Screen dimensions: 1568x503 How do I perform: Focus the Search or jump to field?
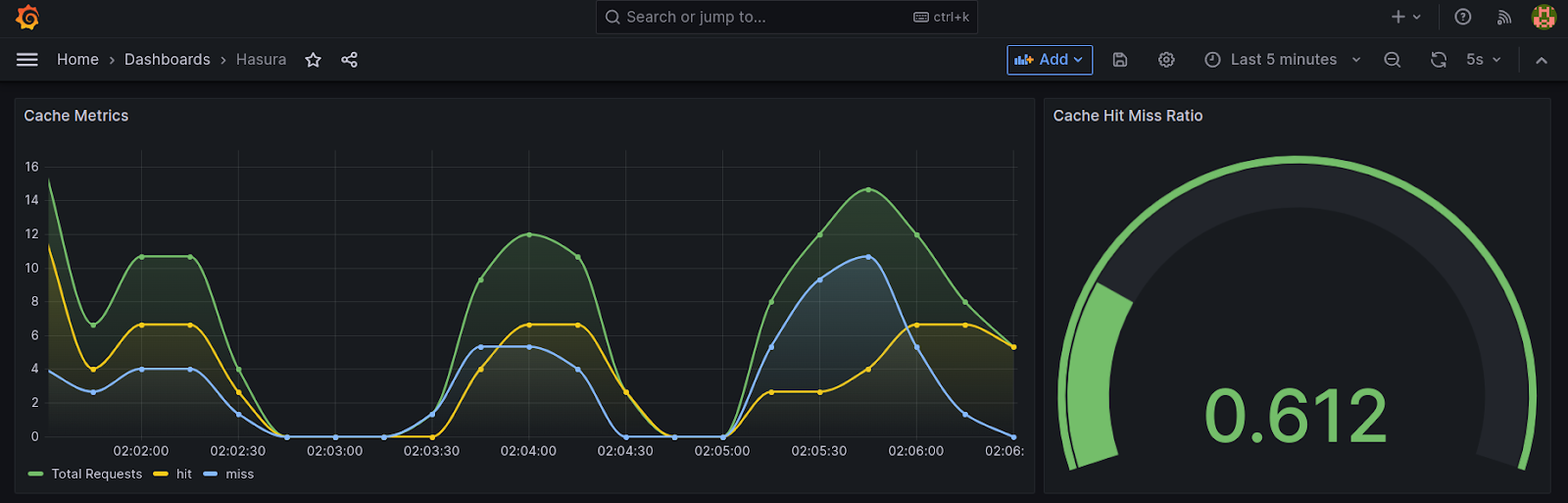(x=786, y=17)
